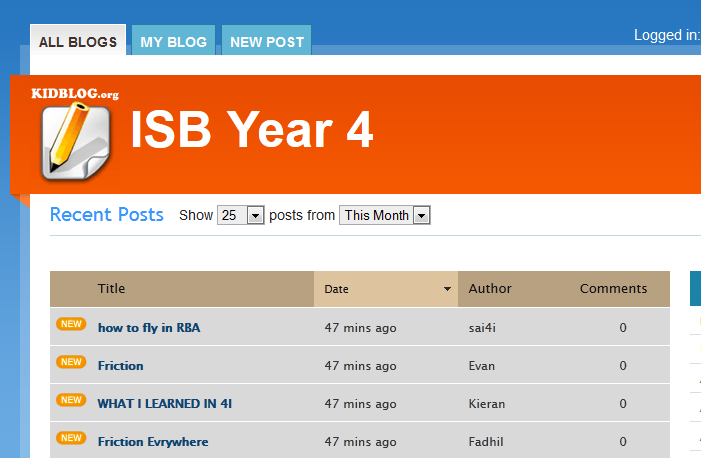Click author name Evan
Viewport: 701px width, 458px height.
(481, 366)
